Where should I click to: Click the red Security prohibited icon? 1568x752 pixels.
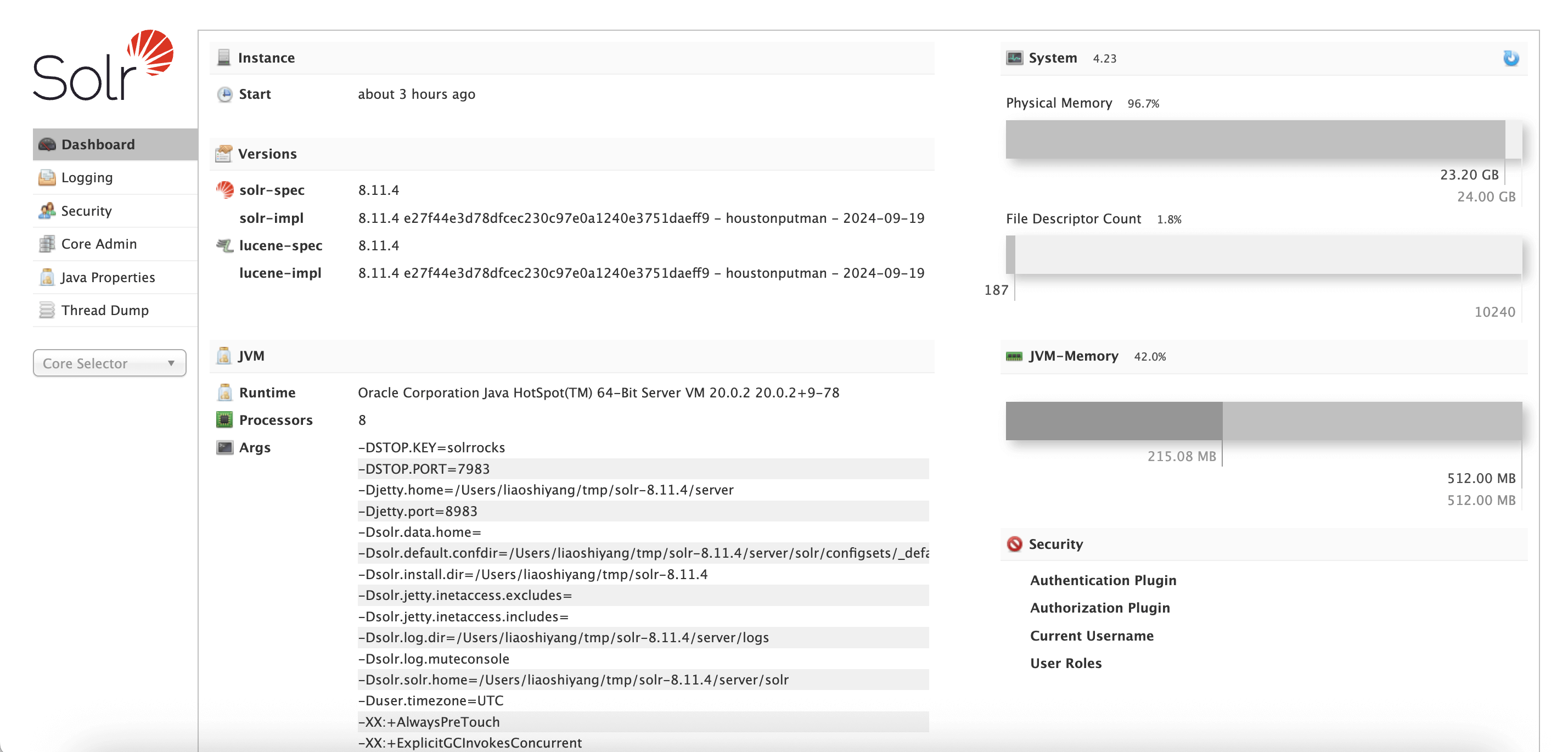click(1014, 544)
